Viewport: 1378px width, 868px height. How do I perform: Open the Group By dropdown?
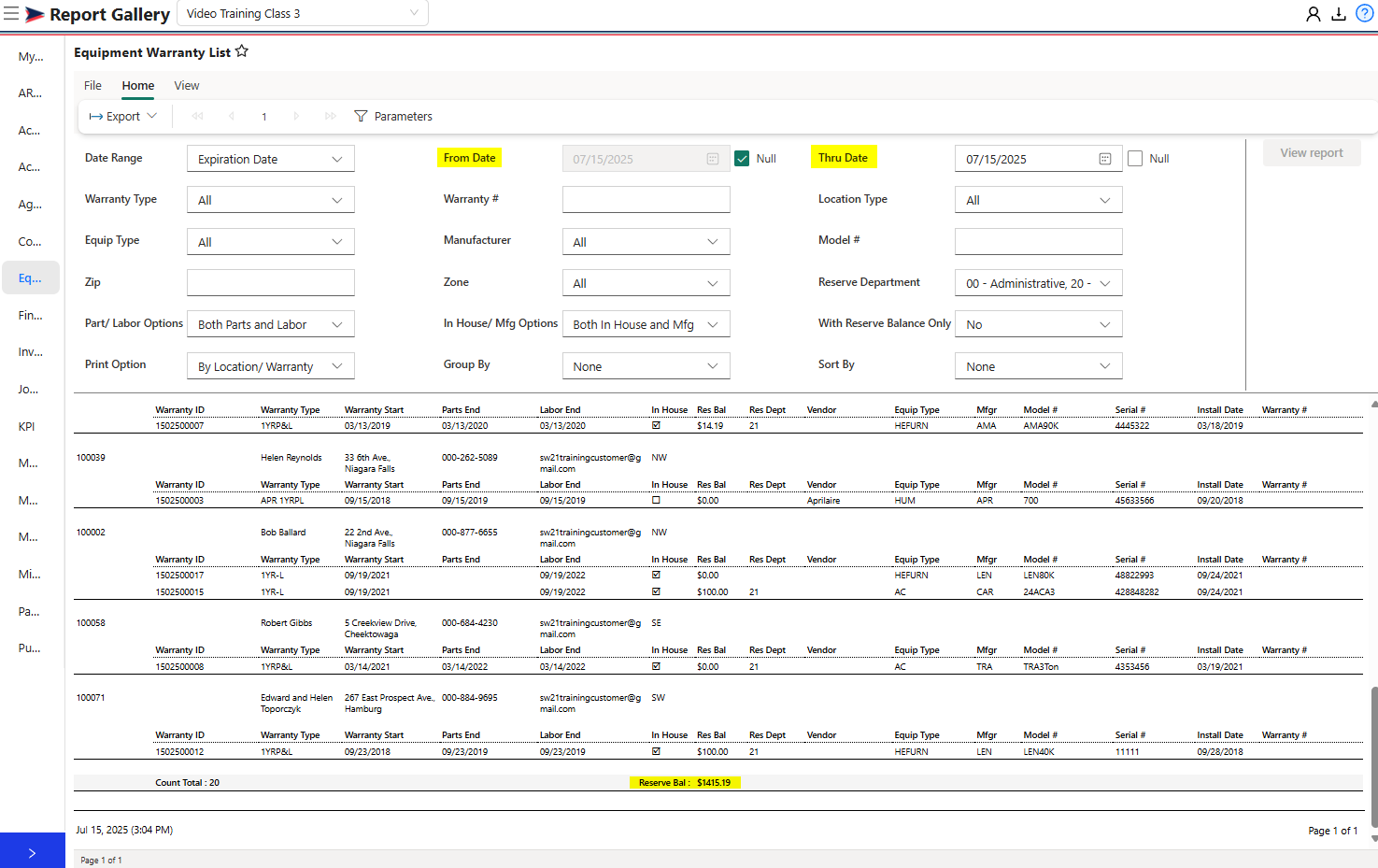coord(646,366)
